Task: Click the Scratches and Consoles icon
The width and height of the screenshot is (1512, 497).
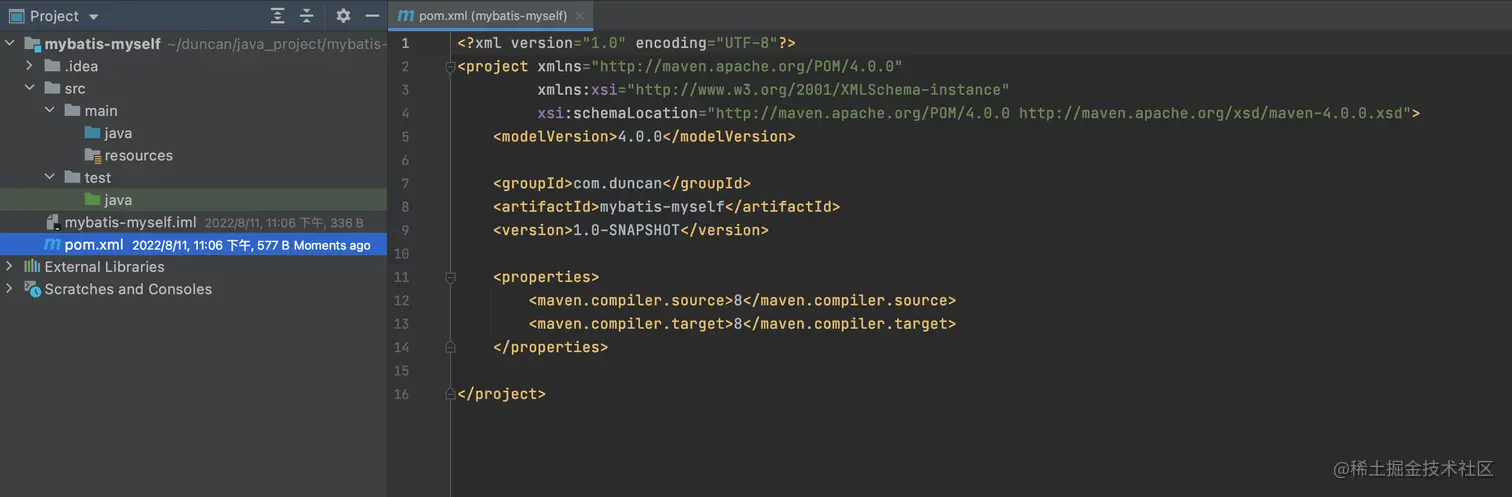Action: 32,289
